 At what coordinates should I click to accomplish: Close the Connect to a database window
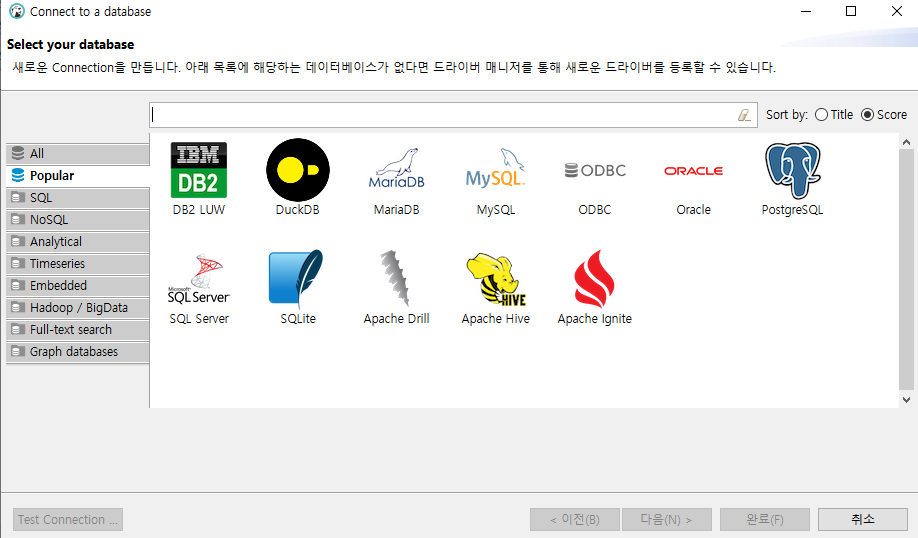(x=896, y=11)
